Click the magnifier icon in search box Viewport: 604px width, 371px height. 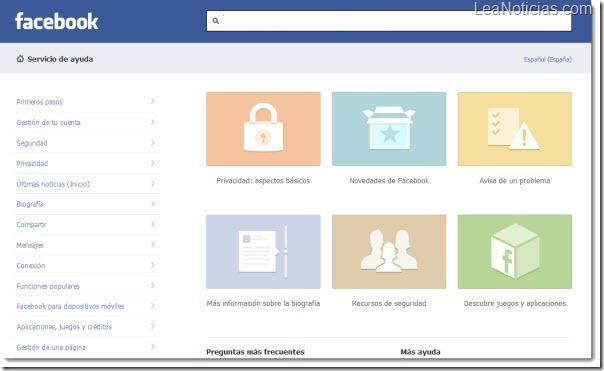click(216, 21)
